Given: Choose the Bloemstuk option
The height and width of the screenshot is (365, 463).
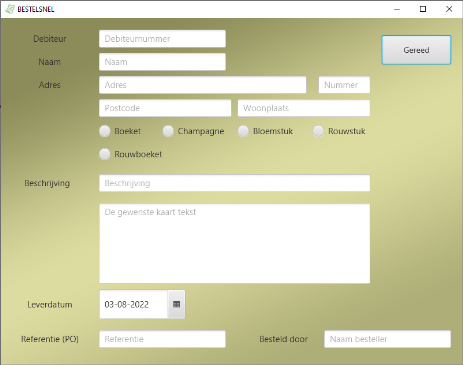Looking at the screenshot, I should [x=243, y=131].
